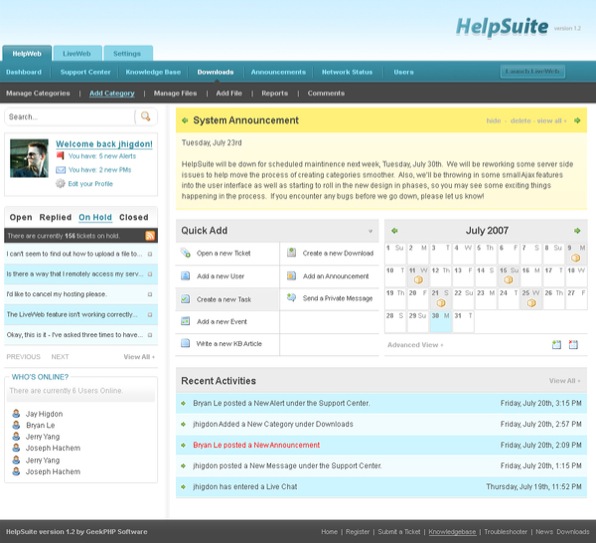Click the search magnifier icon
The width and height of the screenshot is (596, 543).
point(146,116)
